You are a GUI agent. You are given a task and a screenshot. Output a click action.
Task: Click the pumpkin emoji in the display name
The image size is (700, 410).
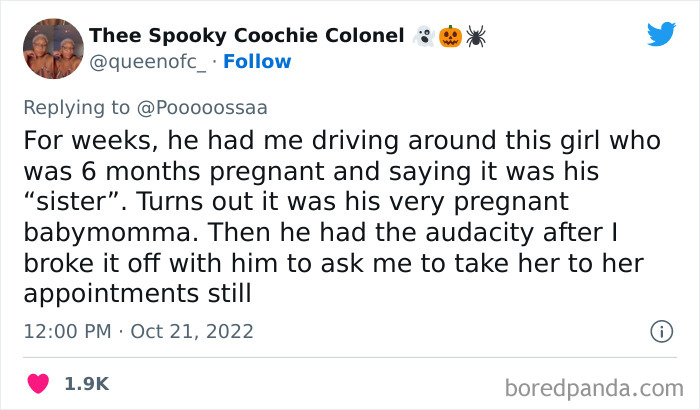point(449,36)
